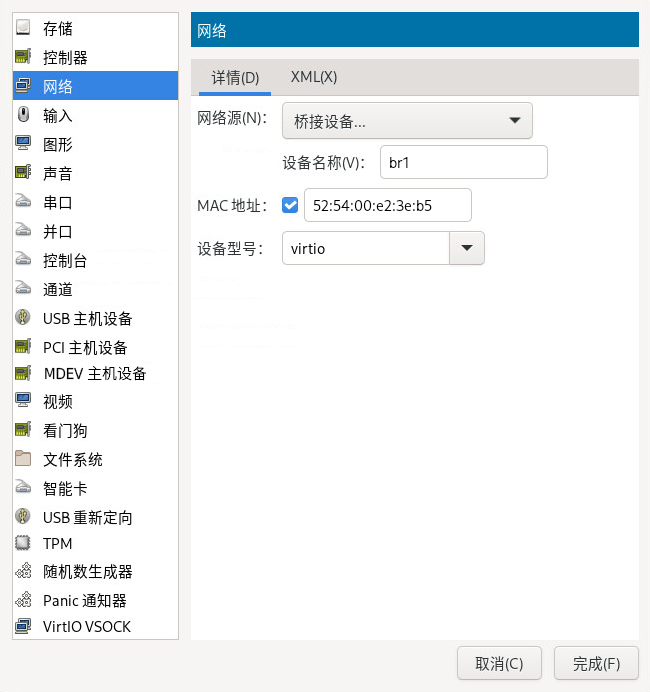Switch to the 详情(D) tab

coord(235,77)
